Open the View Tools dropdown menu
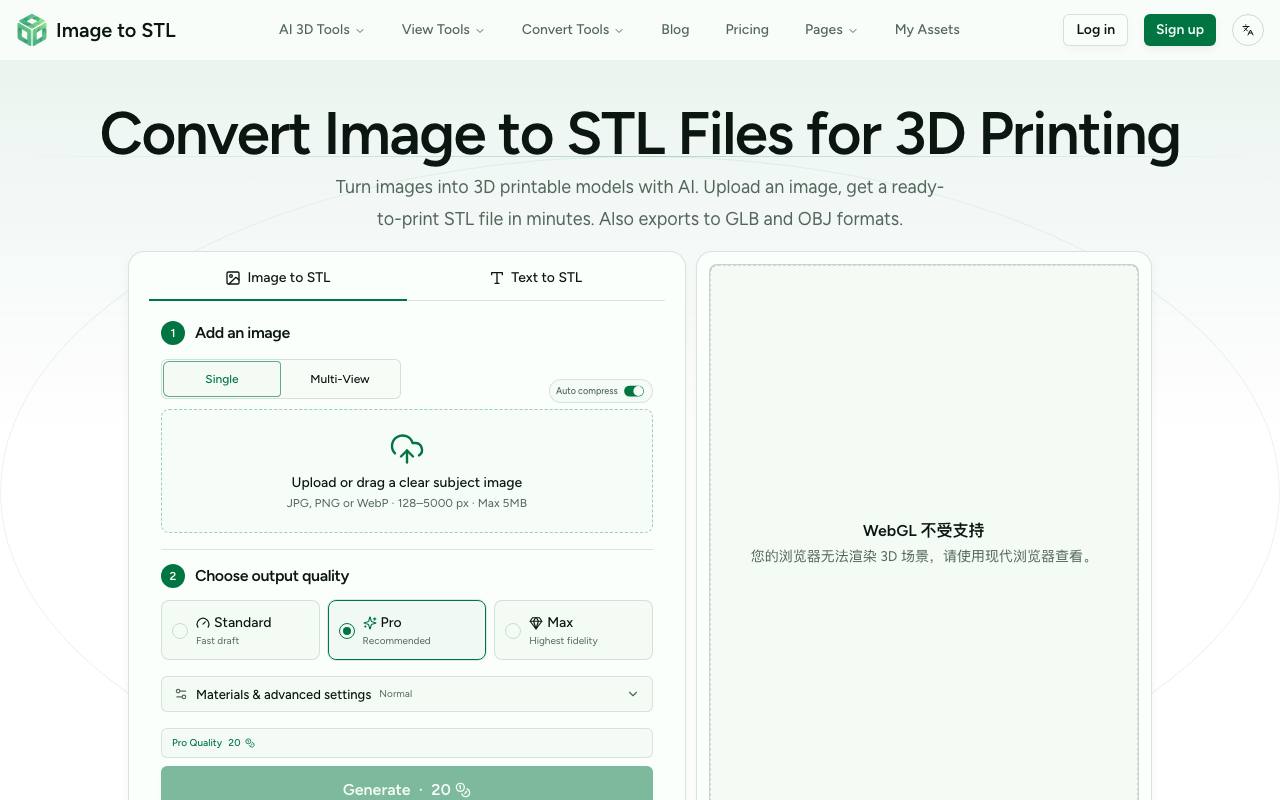This screenshot has width=1280, height=800. click(x=443, y=30)
